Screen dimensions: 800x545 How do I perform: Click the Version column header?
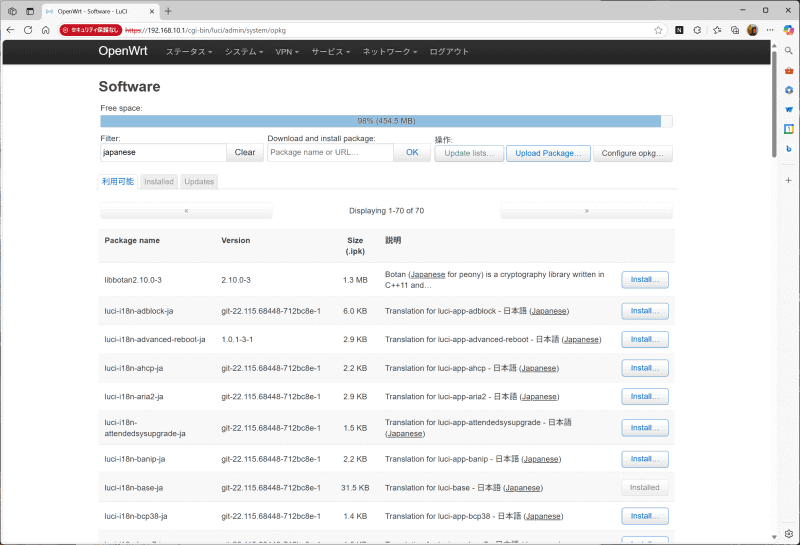coord(236,240)
